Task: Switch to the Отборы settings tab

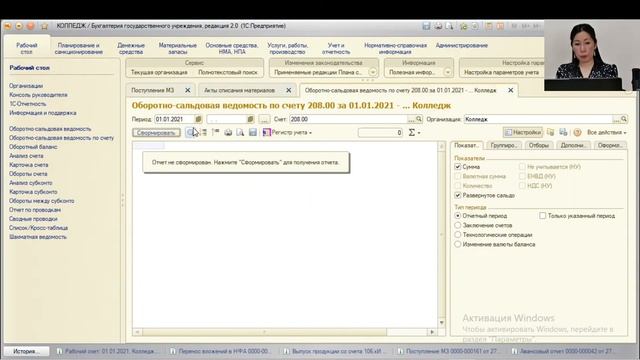Action: 538,145
